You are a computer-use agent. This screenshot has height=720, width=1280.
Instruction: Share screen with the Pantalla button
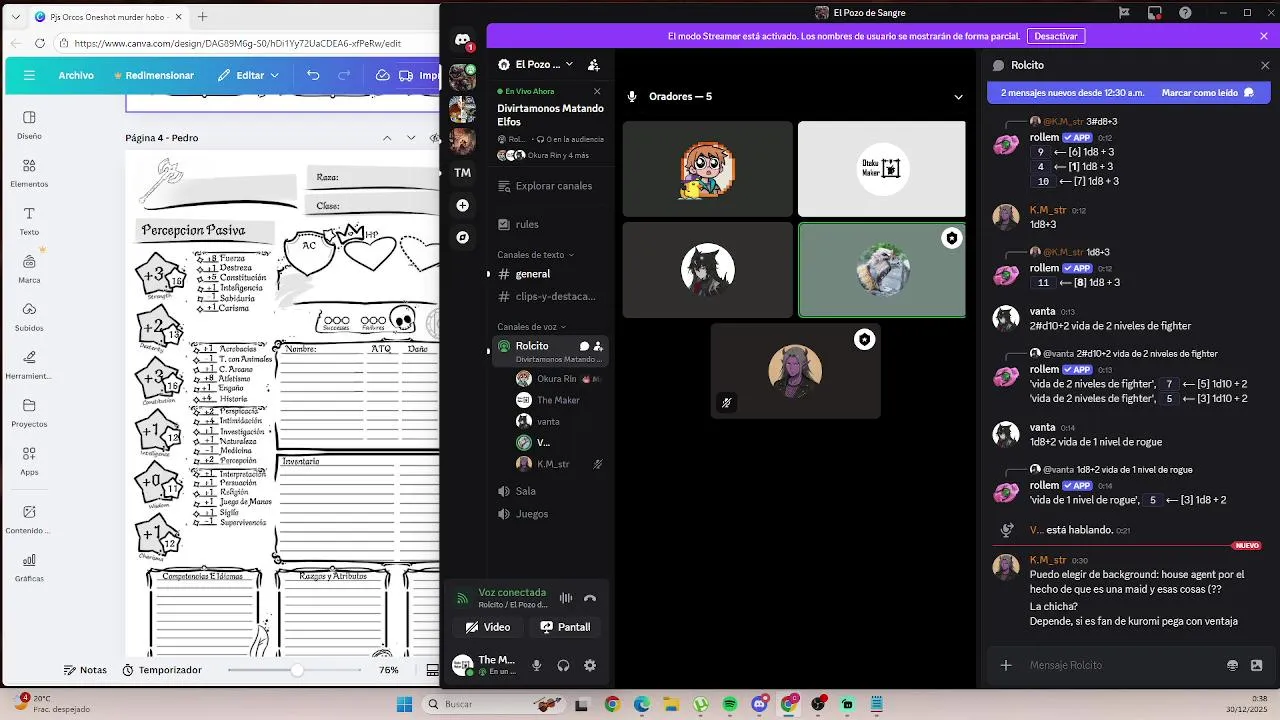tap(565, 627)
